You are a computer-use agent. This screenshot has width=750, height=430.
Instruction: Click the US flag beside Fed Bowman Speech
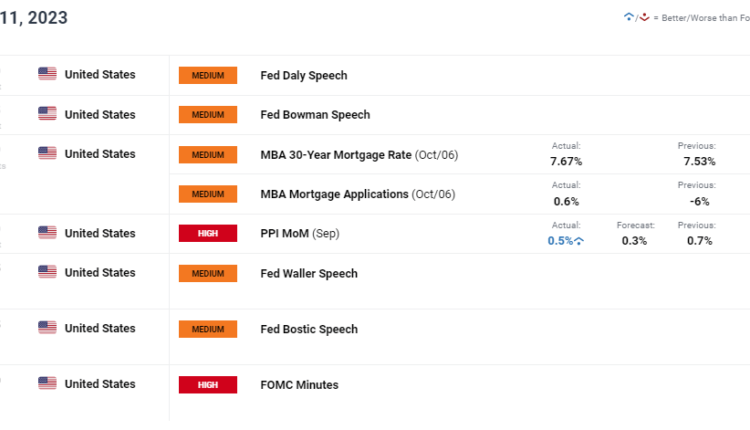coord(47,114)
